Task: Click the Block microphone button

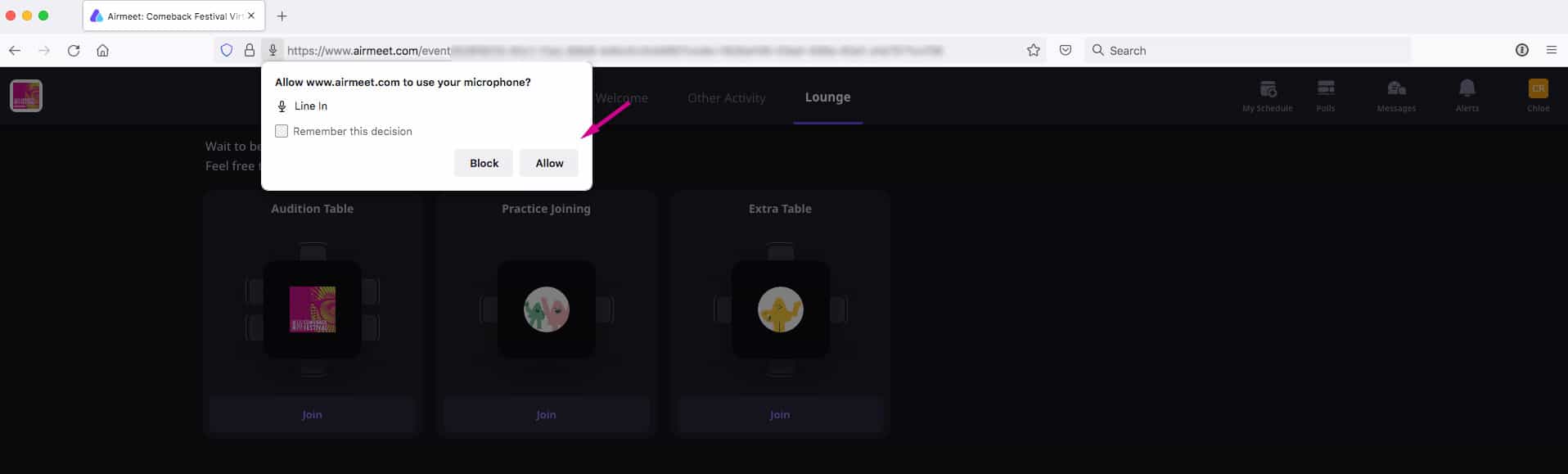Action: tap(484, 163)
